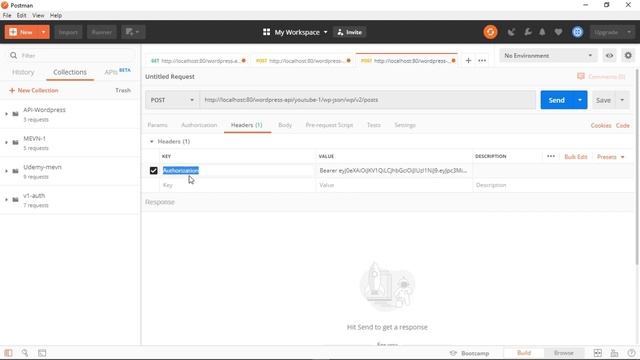Switch to the Params tab

[157, 125]
